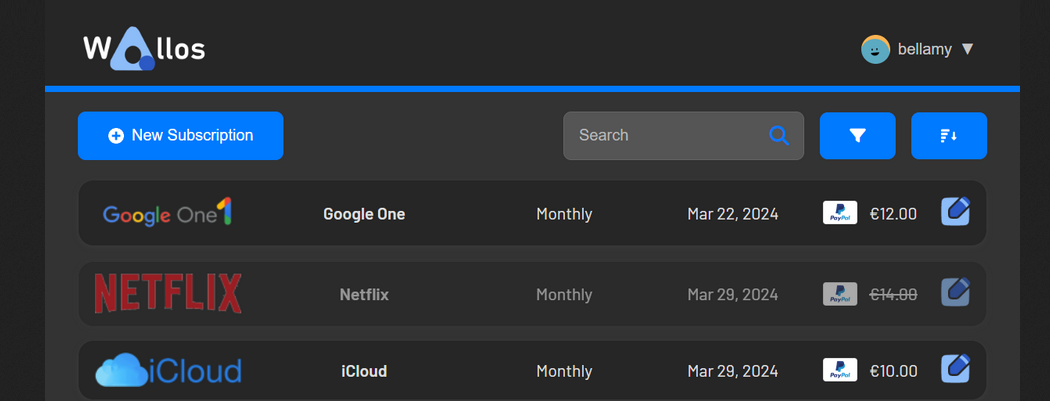
Task: Open the sort order menu
Action: point(949,136)
